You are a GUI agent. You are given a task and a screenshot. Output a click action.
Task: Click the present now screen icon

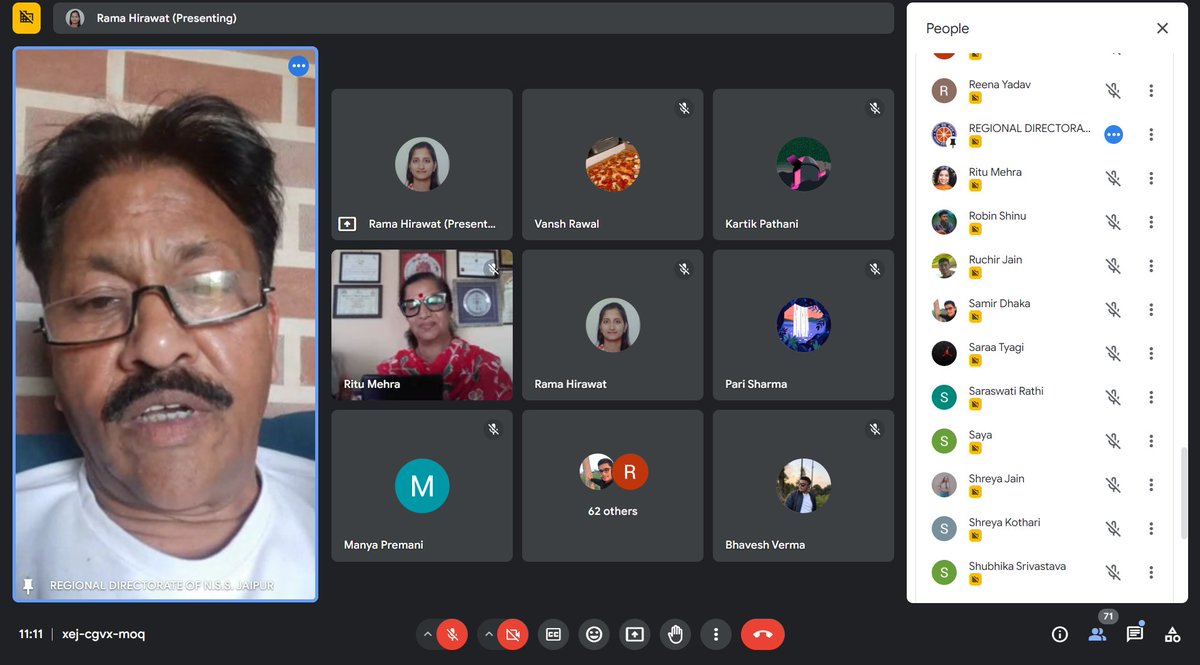pyautogui.click(x=635, y=634)
